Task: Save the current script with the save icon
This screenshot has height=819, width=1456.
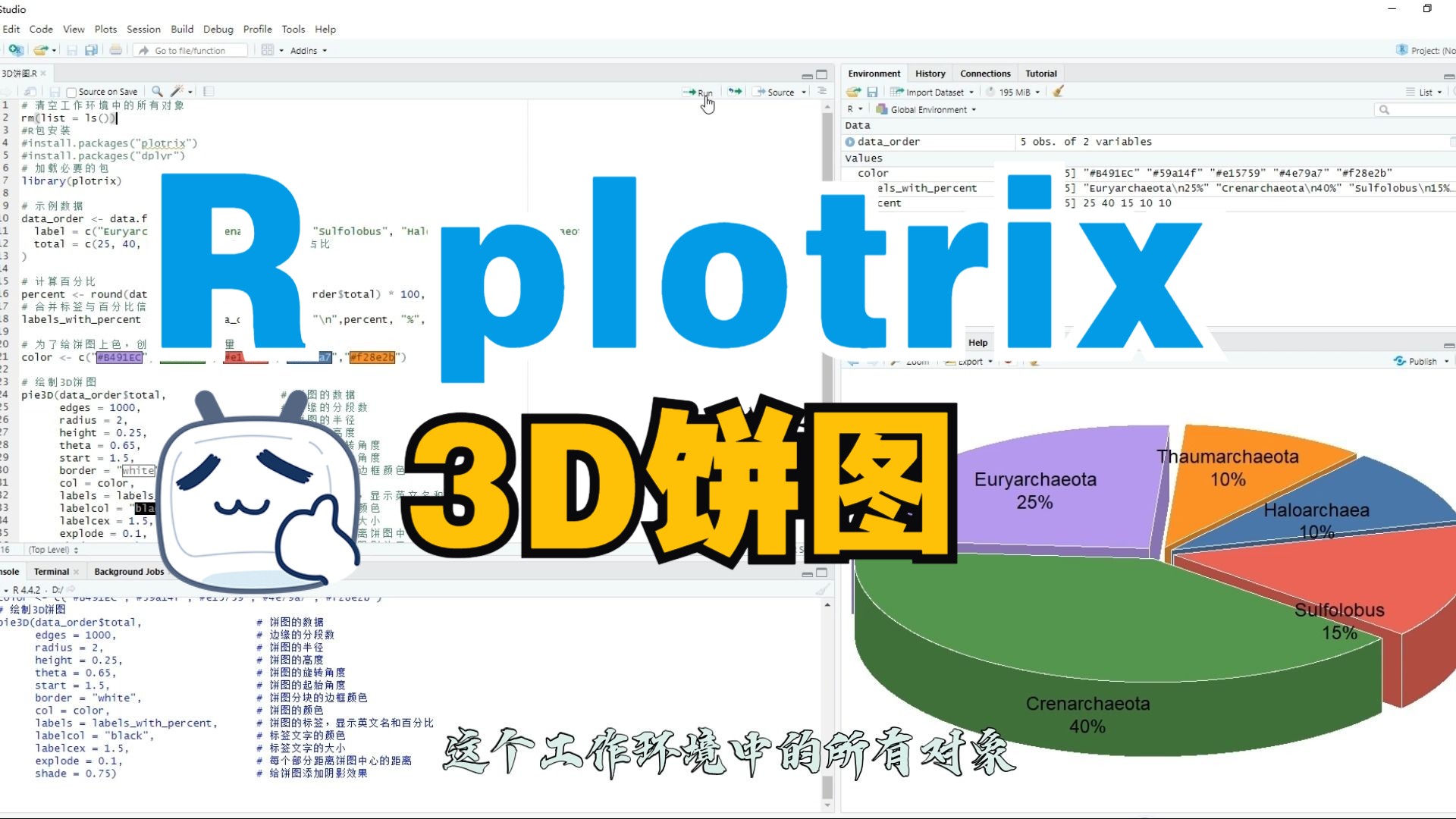Action: [x=72, y=49]
